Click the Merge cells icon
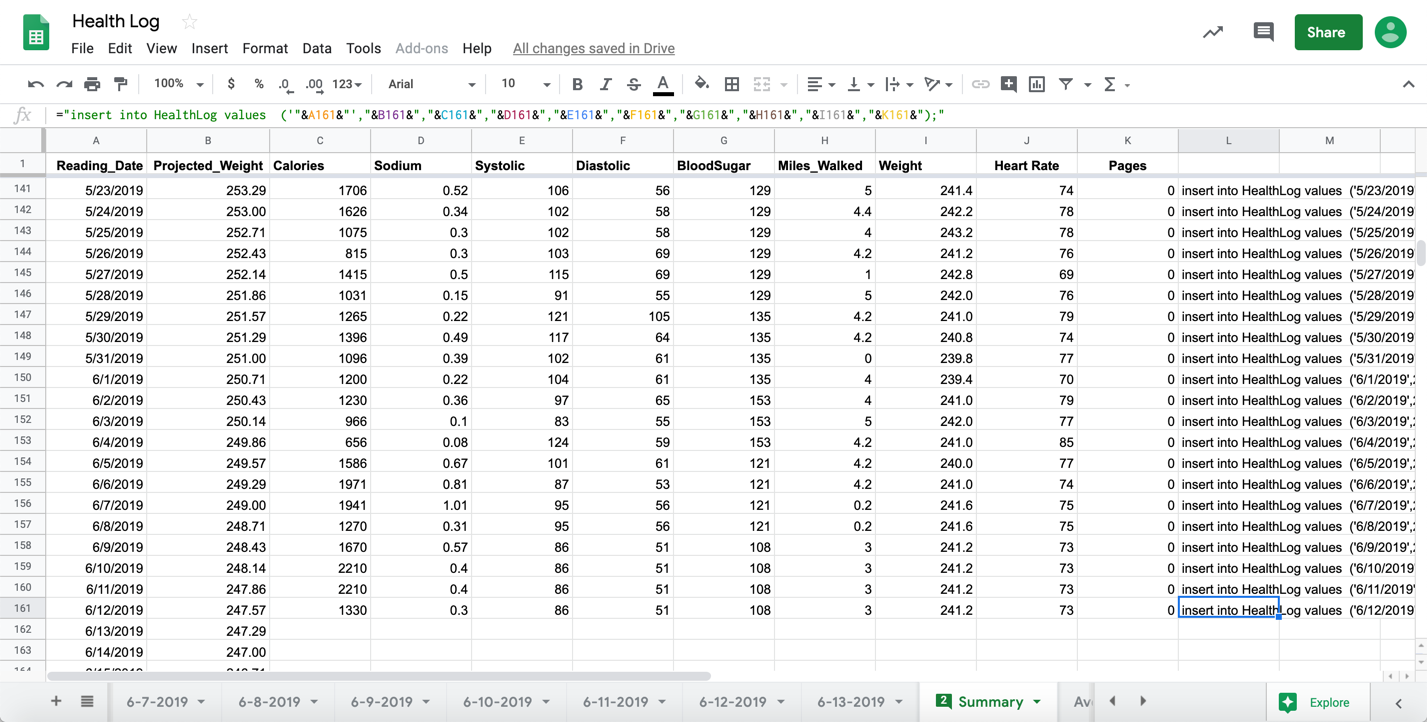The width and height of the screenshot is (1427, 722). coord(762,85)
